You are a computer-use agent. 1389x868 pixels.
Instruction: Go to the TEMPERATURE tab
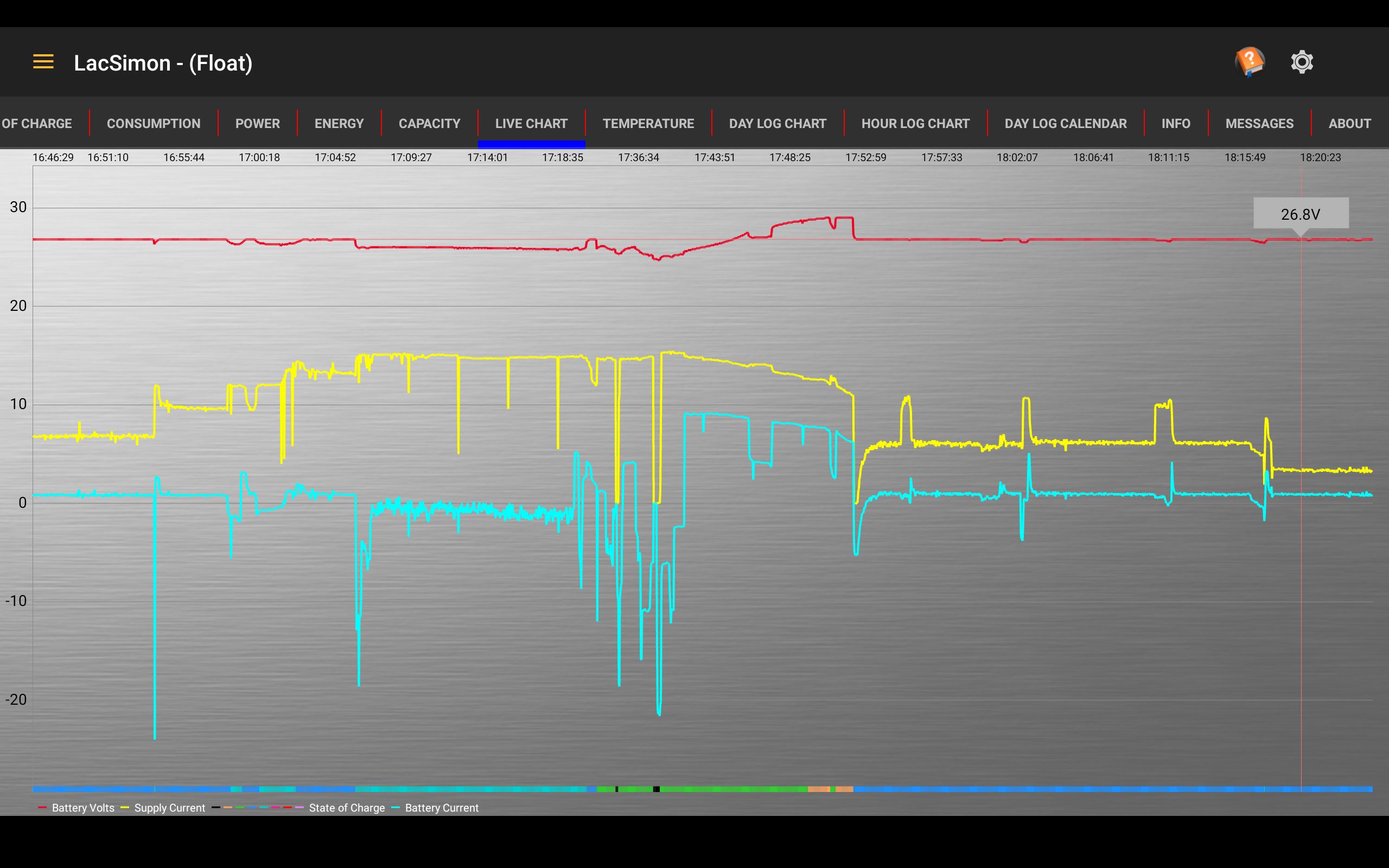pyautogui.click(x=648, y=124)
